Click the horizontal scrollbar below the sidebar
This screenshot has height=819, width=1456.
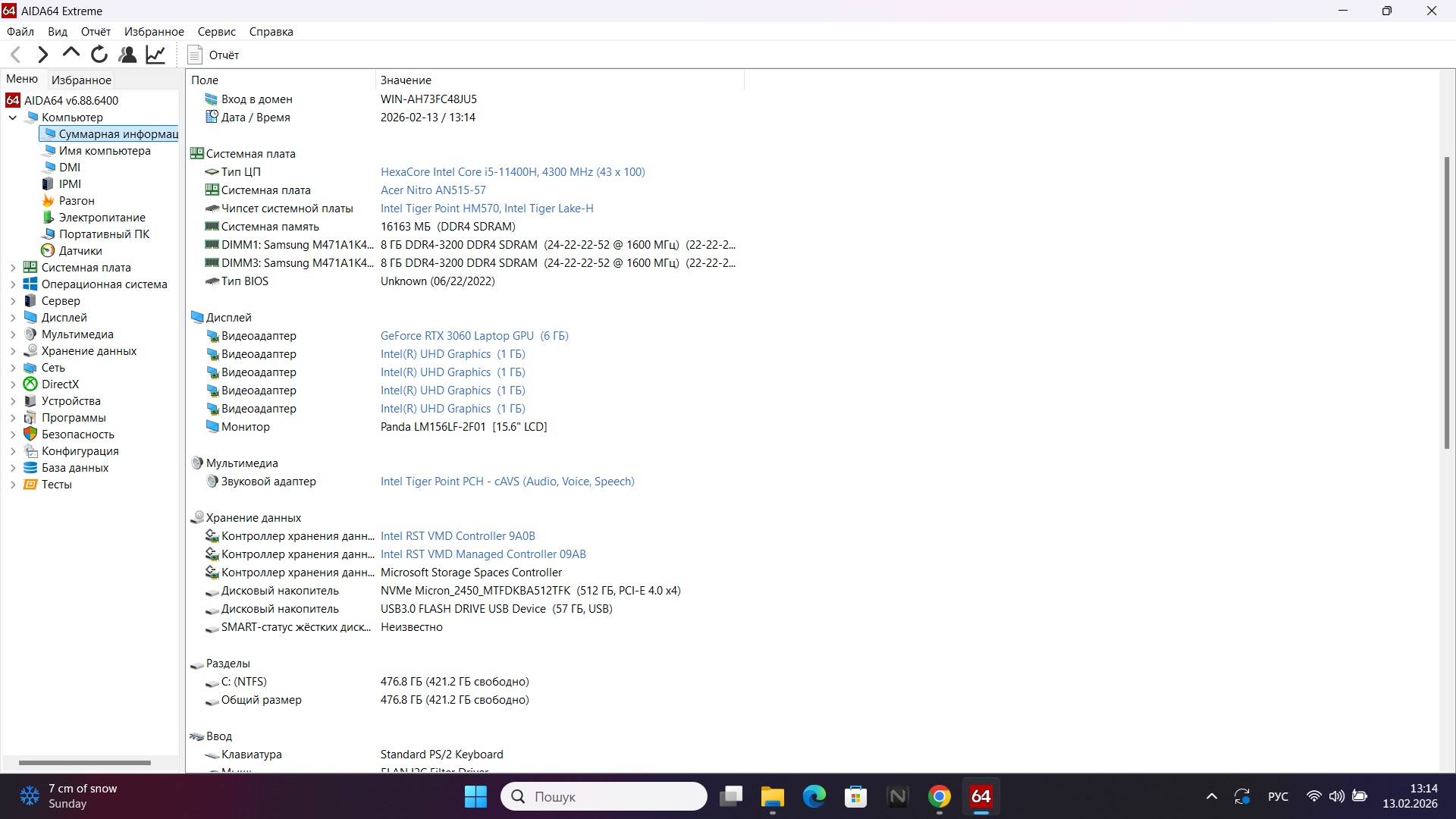tap(84, 762)
